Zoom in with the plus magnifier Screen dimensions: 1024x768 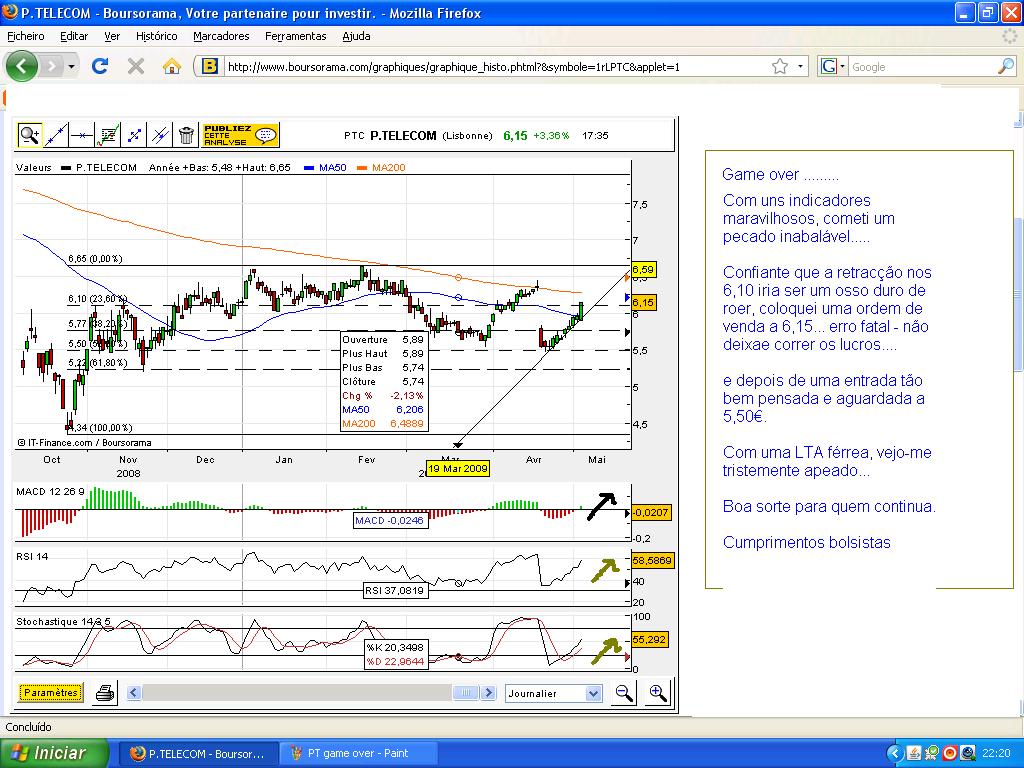(x=658, y=693)
